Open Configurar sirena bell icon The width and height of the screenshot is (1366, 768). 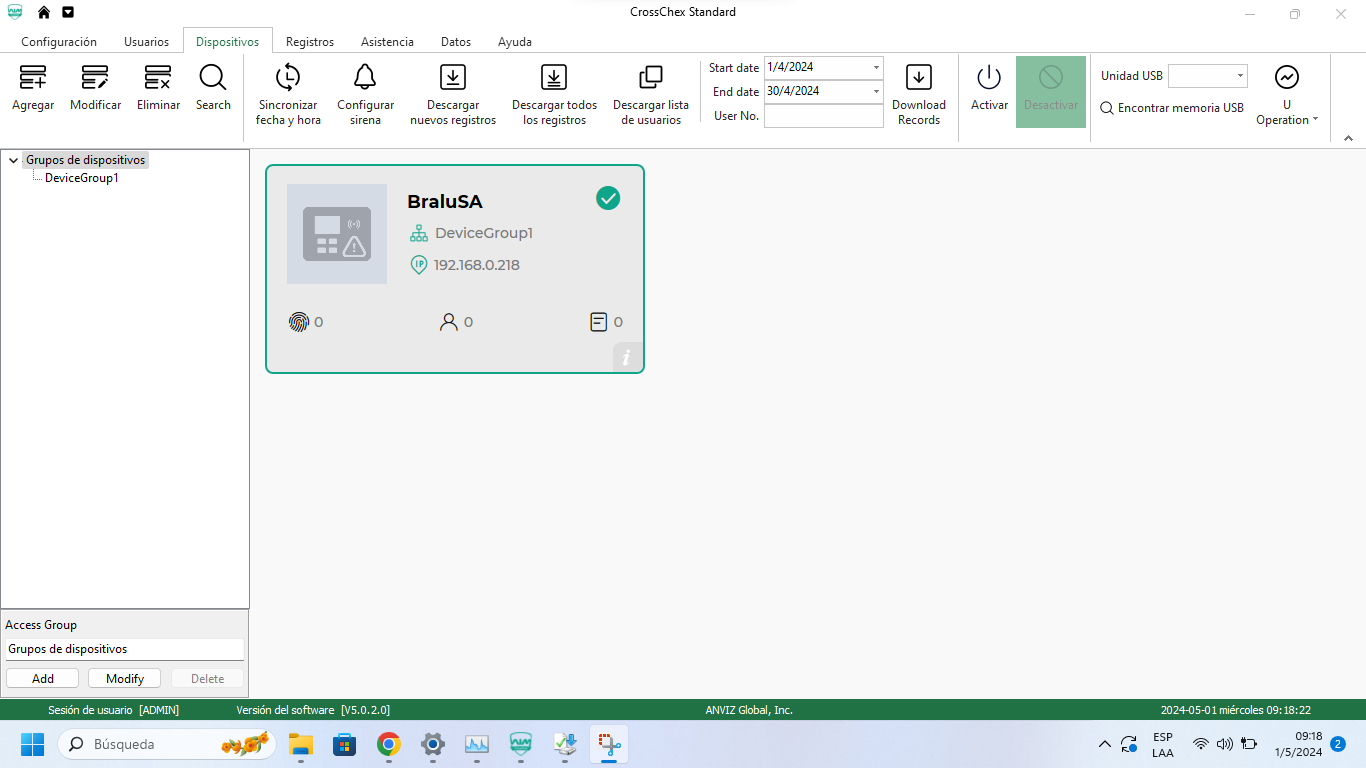[x=365, y=77]
